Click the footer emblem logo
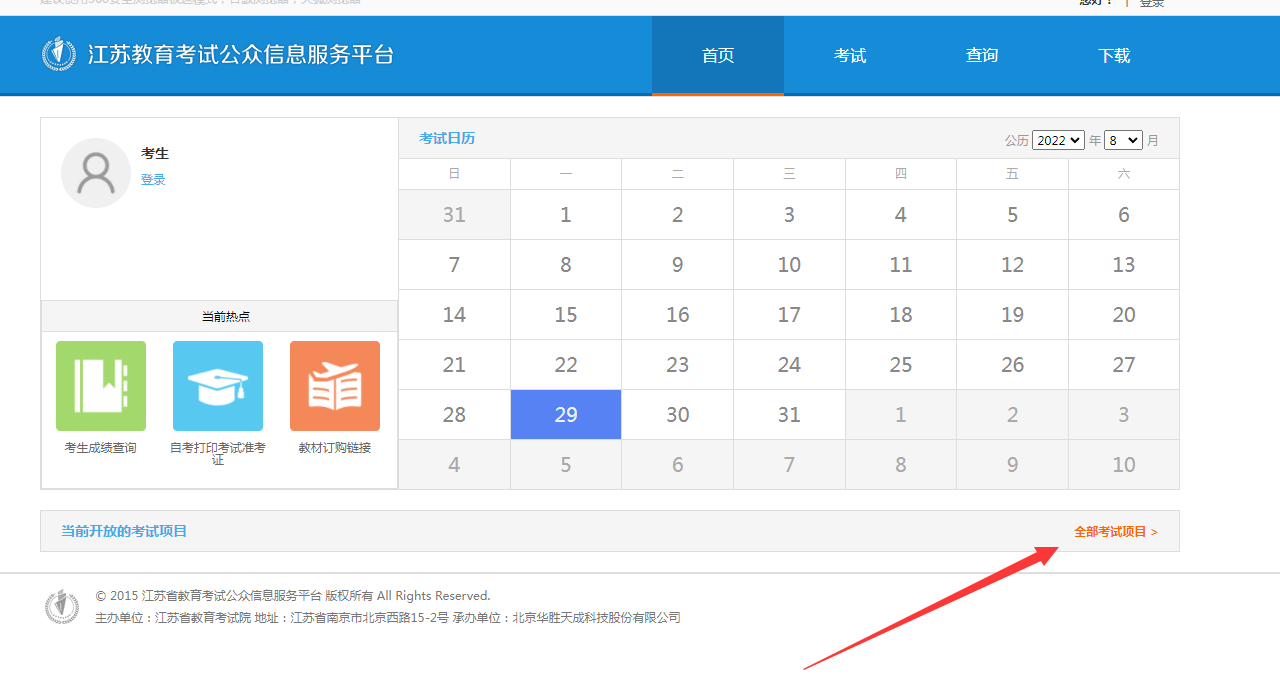The height and width of the screenshot is (679, 1280). pyautogui.click(x=62, y=606)
